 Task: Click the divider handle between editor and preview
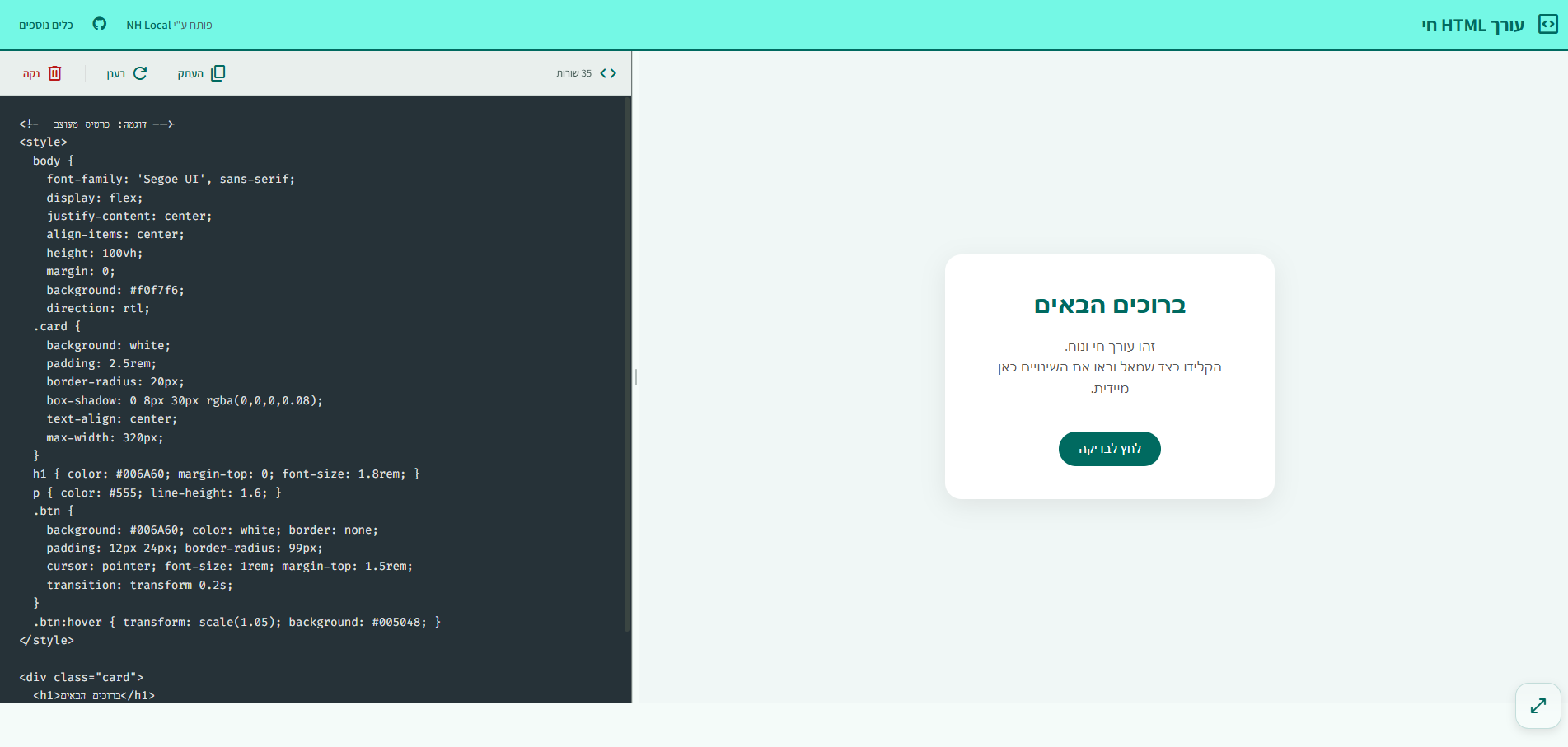(635, 377)
